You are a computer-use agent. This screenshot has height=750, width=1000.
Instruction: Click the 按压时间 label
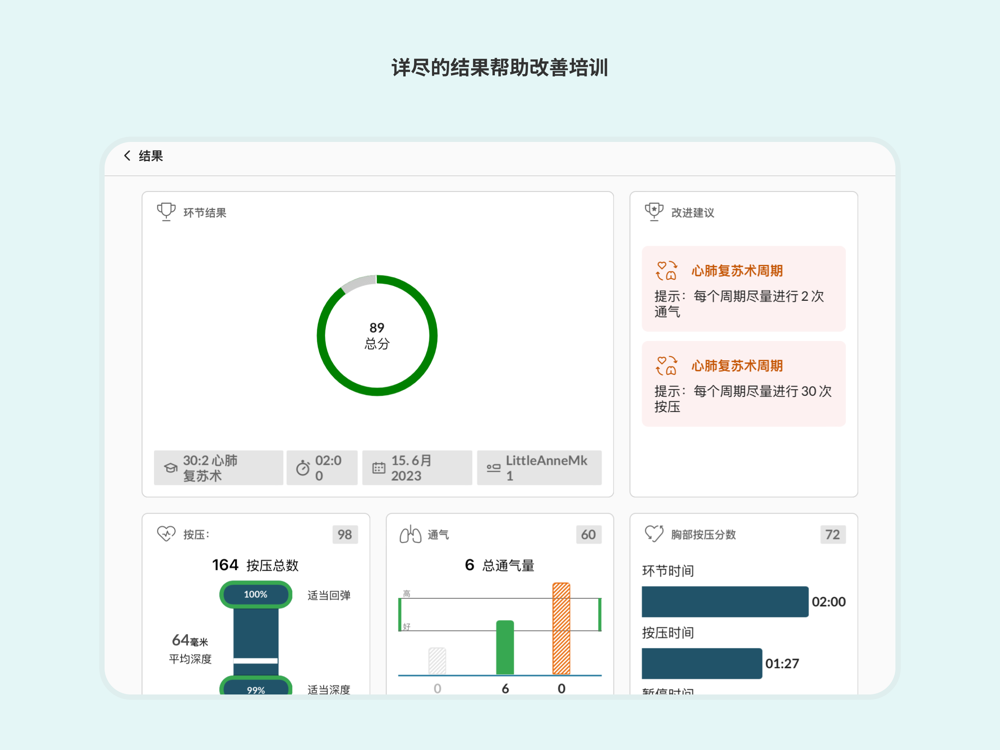(668, 633)
